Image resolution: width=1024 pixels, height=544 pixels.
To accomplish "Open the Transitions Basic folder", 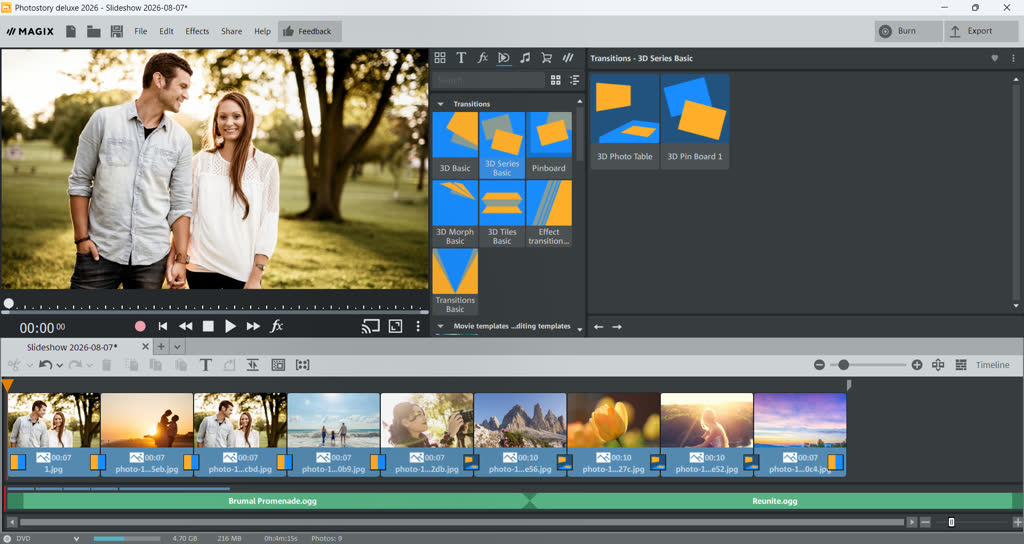I will click(x=455, y=281).
